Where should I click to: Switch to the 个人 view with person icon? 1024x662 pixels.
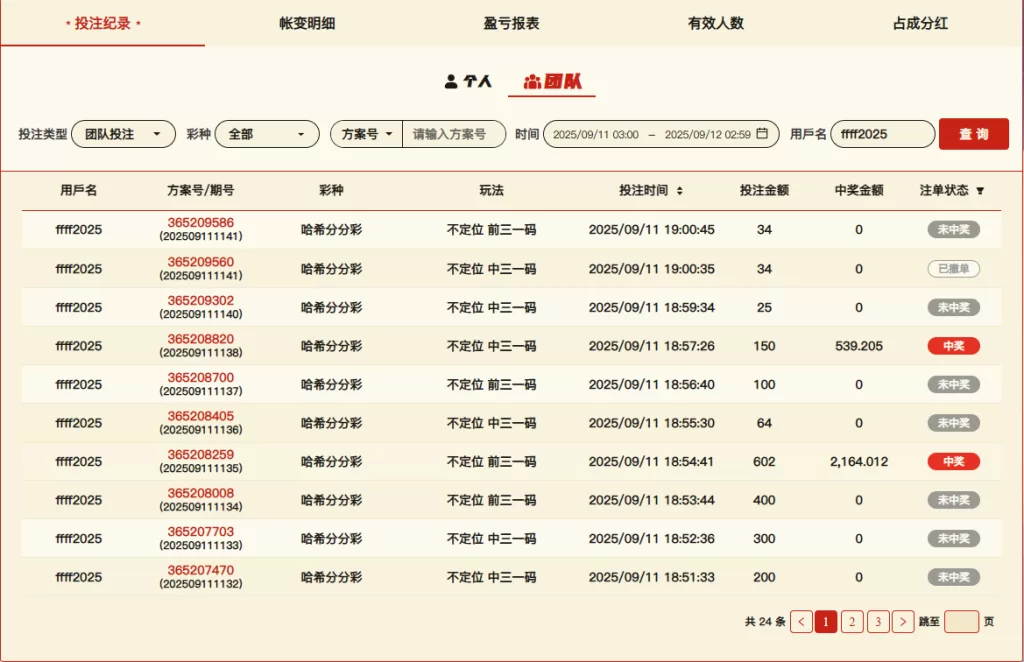pyautogui.click(x=468, y=81)
